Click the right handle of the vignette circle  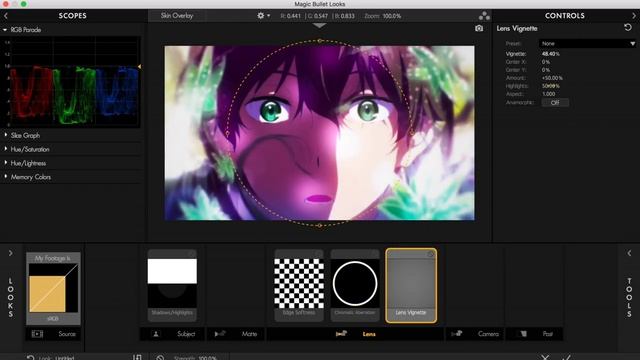412,133
